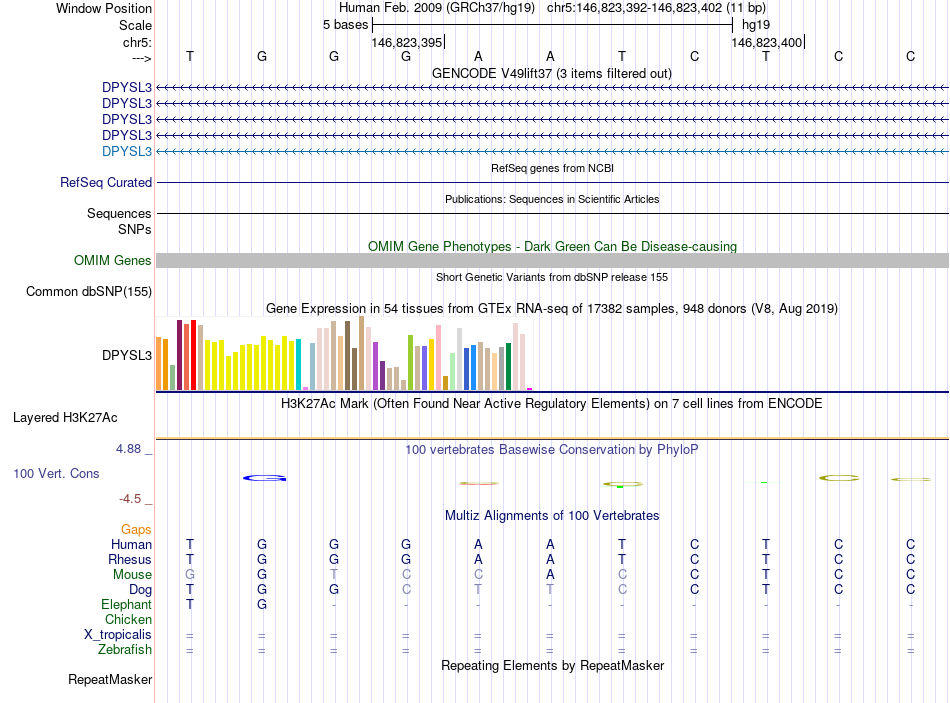Click the light-blue DPYSL3 transcript label
Viewport: 950px width, 703px height.
127,152
